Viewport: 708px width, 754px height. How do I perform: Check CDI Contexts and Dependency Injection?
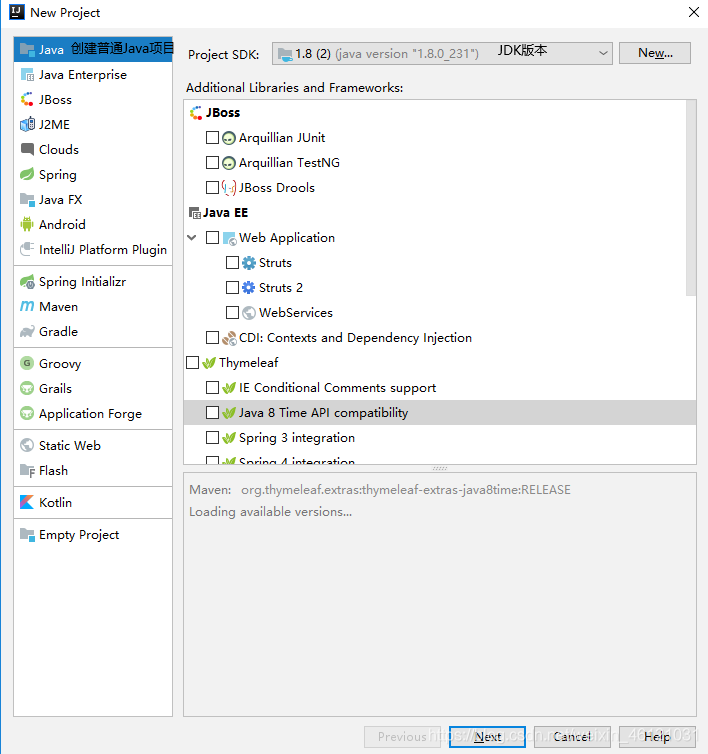tap(212, 338)
